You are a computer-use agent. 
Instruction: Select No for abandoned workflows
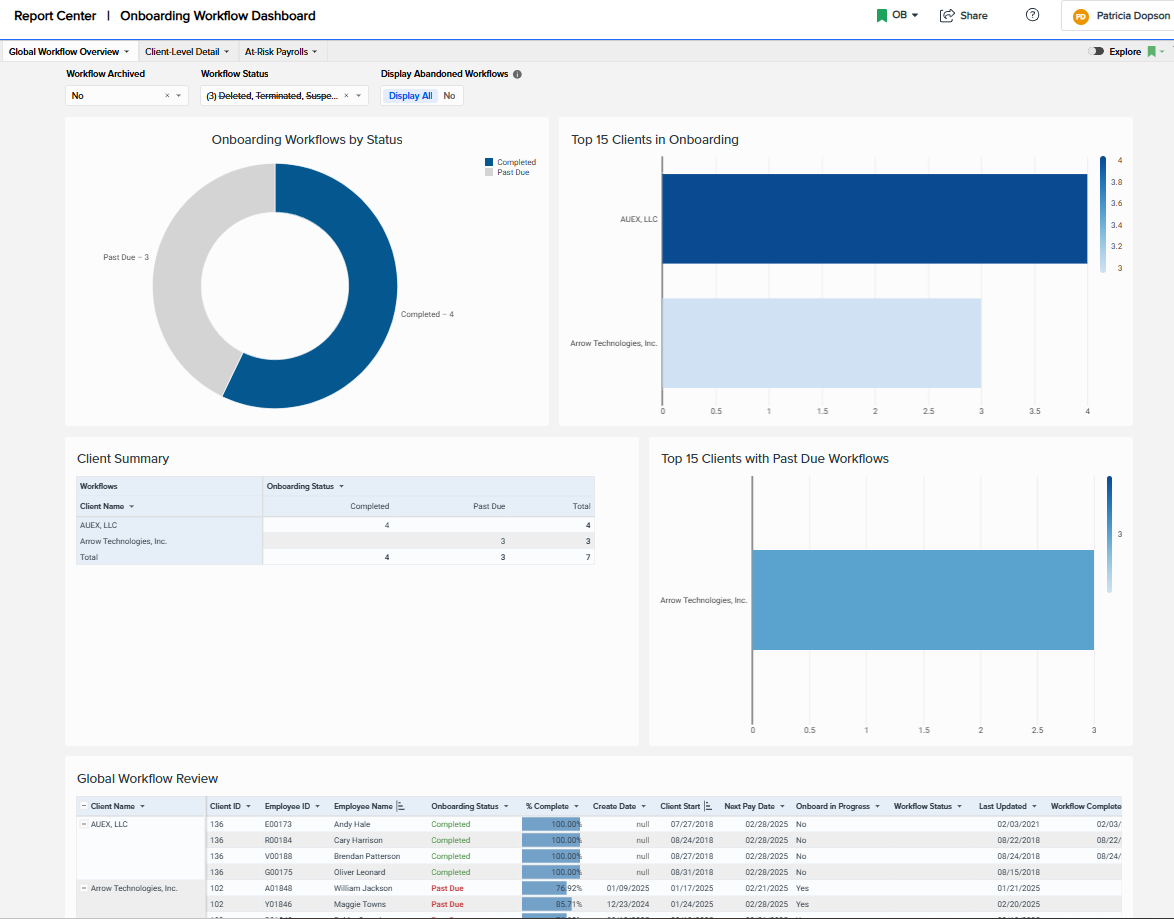coord(448,95)
